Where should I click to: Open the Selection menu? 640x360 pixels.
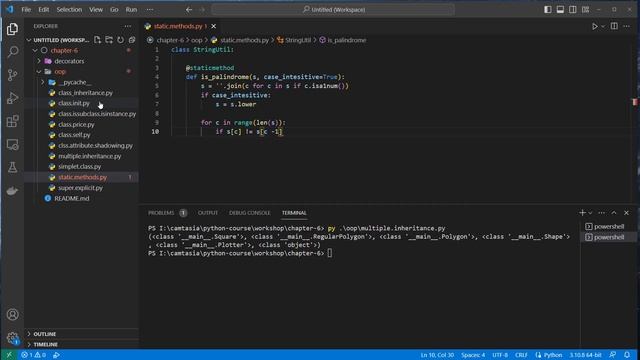tap(69, 9)
